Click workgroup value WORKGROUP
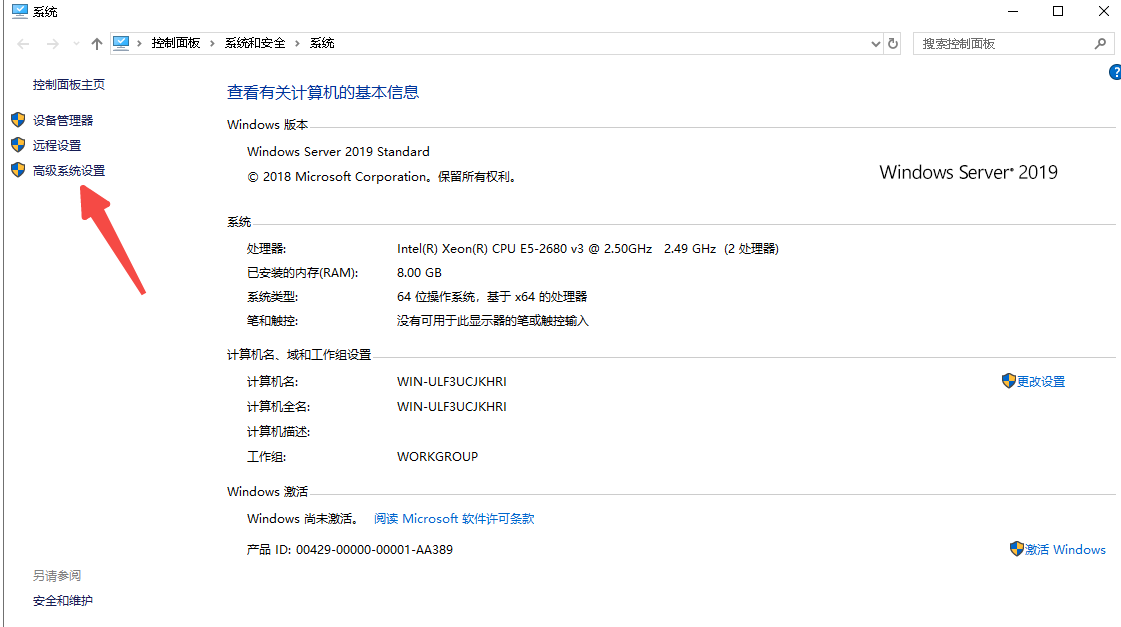 pyautogui.click(x=438, y=456)
